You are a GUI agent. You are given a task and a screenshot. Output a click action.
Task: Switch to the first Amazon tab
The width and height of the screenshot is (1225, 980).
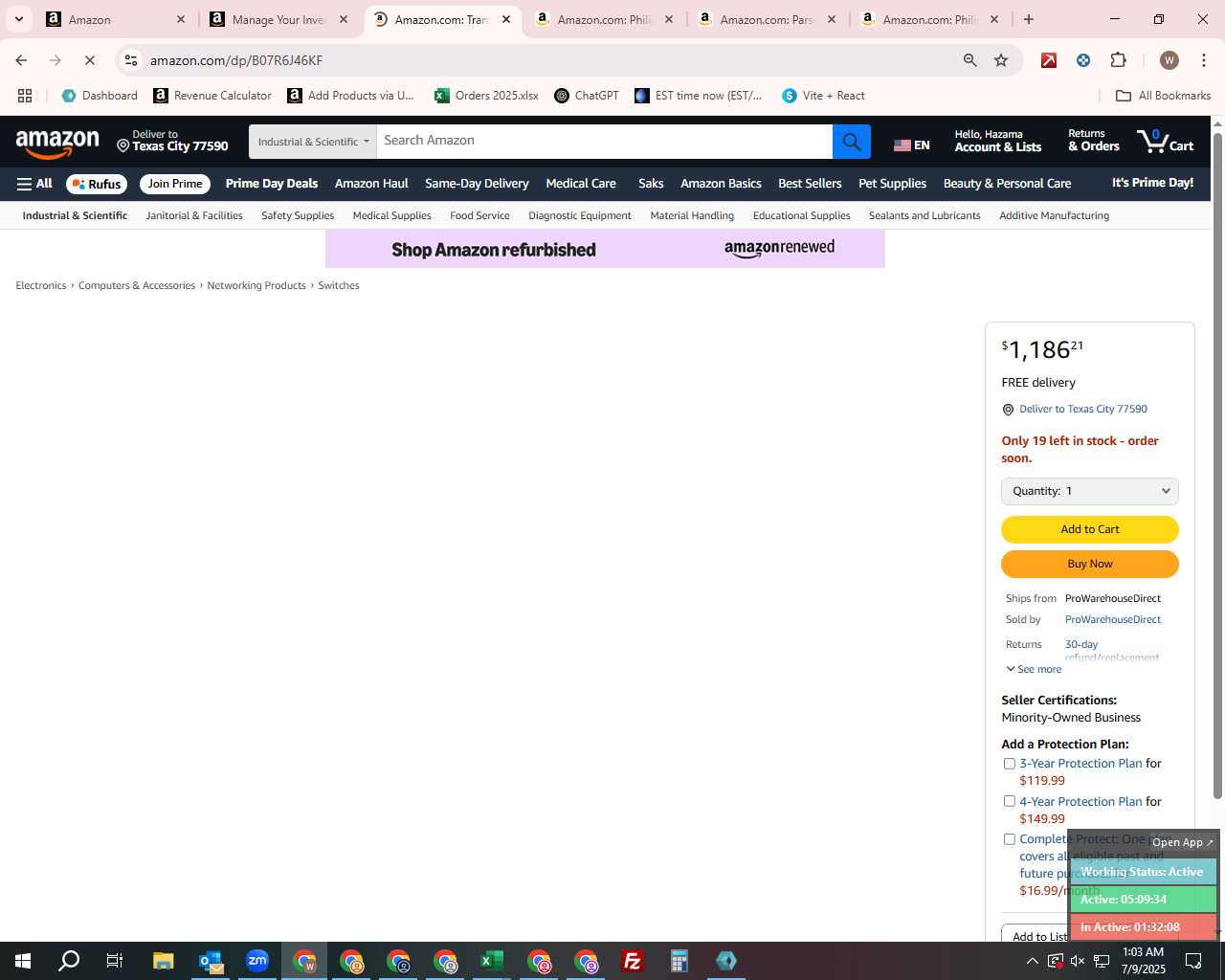(x=115, y=19)
